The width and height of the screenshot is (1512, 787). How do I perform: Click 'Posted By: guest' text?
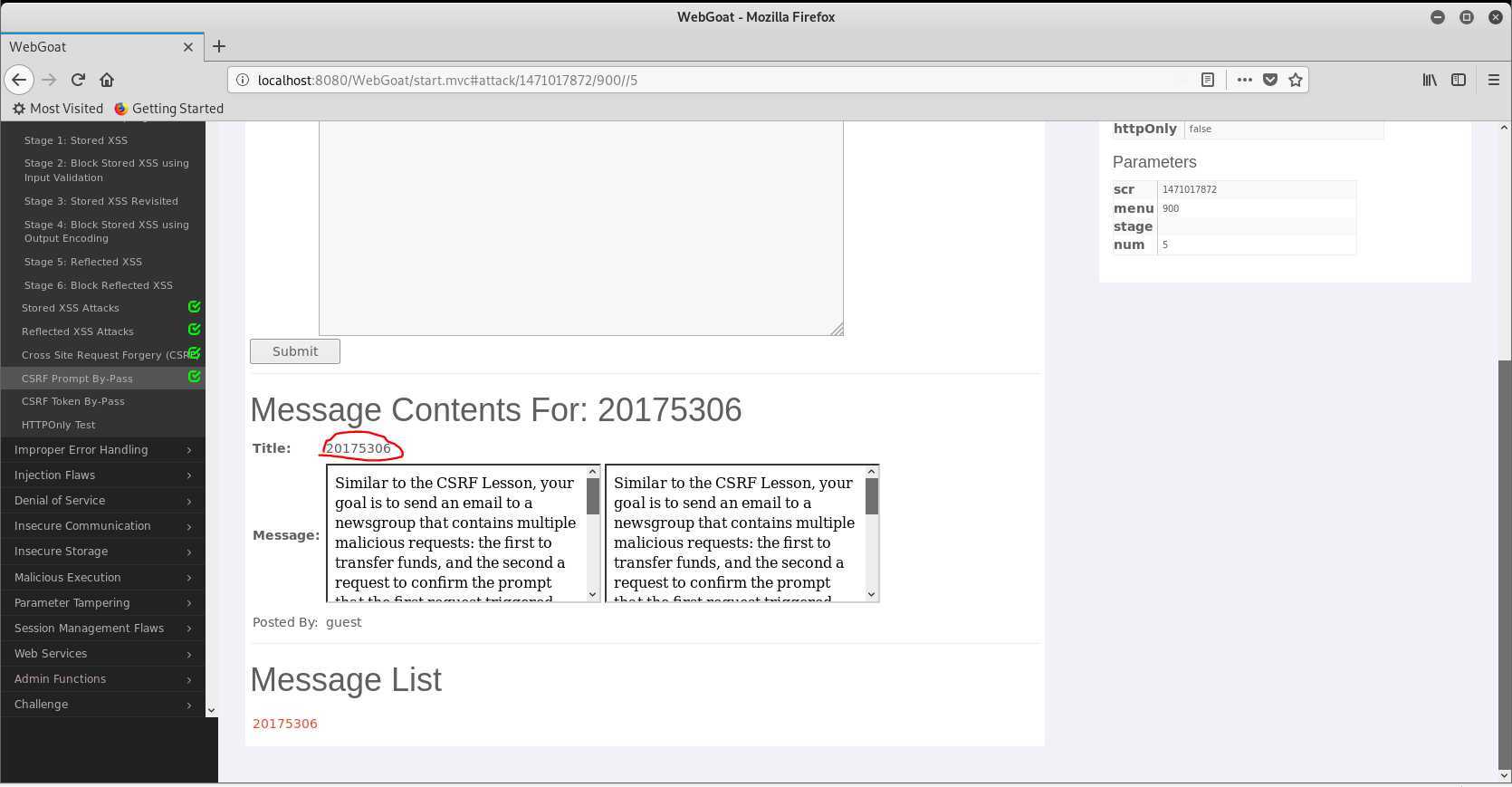[307, 622]
